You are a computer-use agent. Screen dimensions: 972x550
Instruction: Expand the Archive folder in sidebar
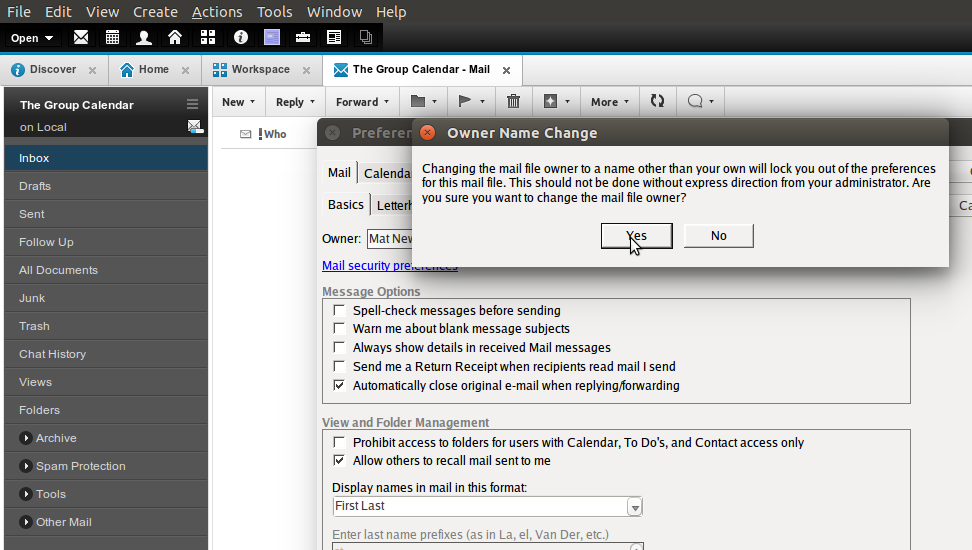26,438
